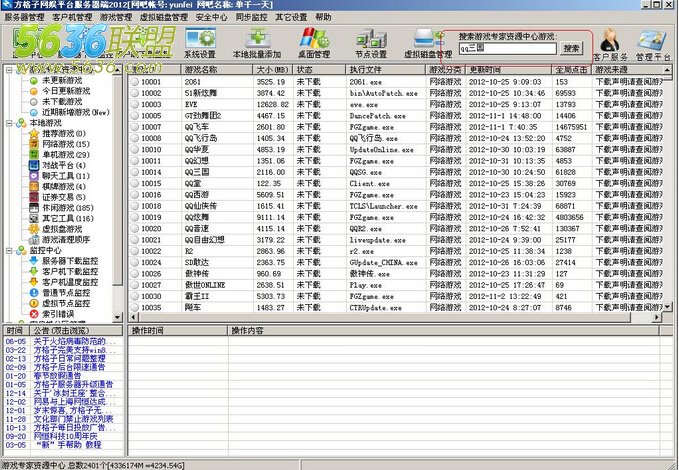Sort by 状态 column header

319,70
